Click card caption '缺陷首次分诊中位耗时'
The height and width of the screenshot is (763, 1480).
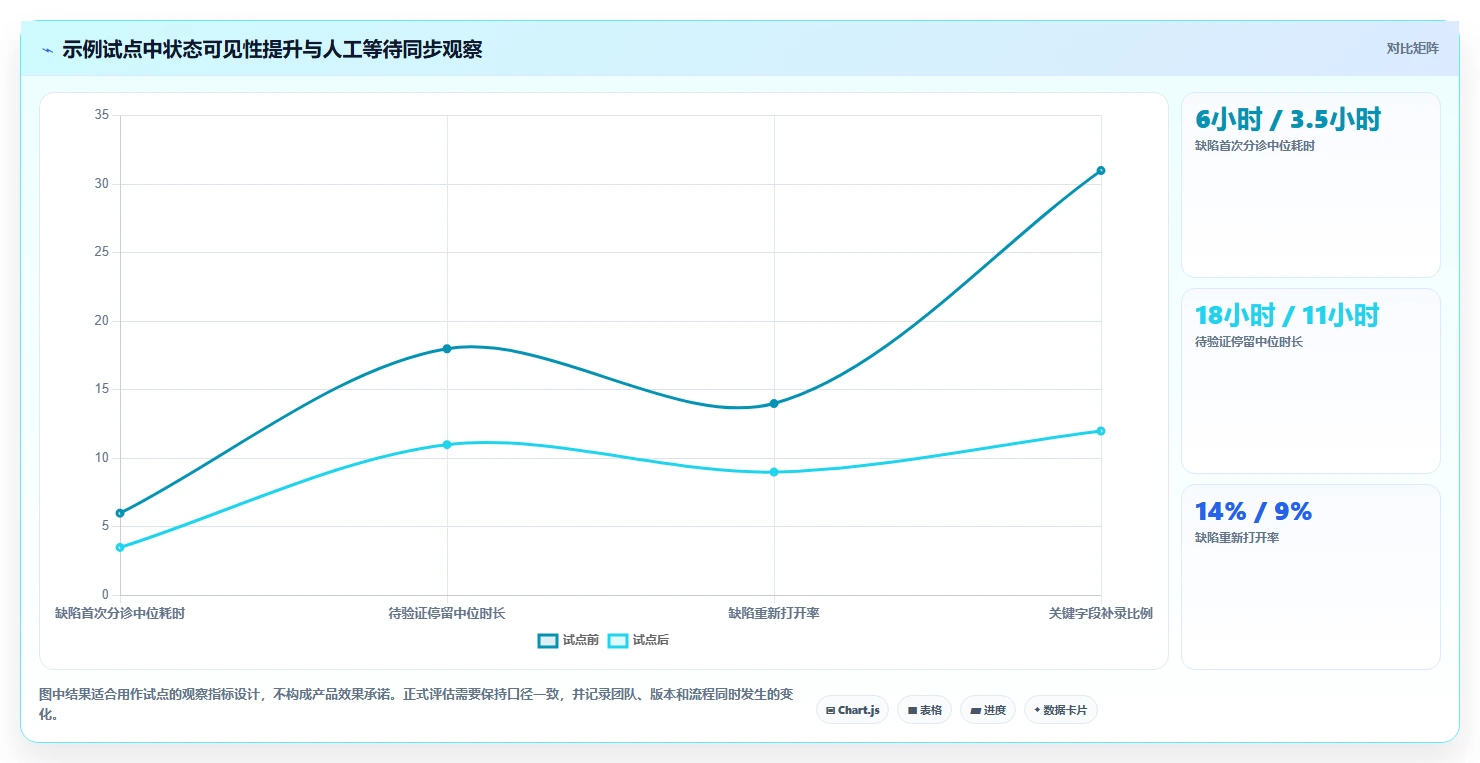pos(1255,146)
